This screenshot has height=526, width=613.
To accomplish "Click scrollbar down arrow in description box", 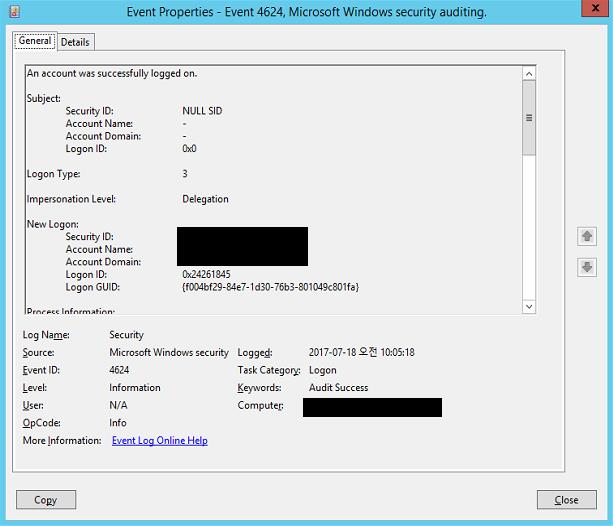I will click(x=529, y=307).
